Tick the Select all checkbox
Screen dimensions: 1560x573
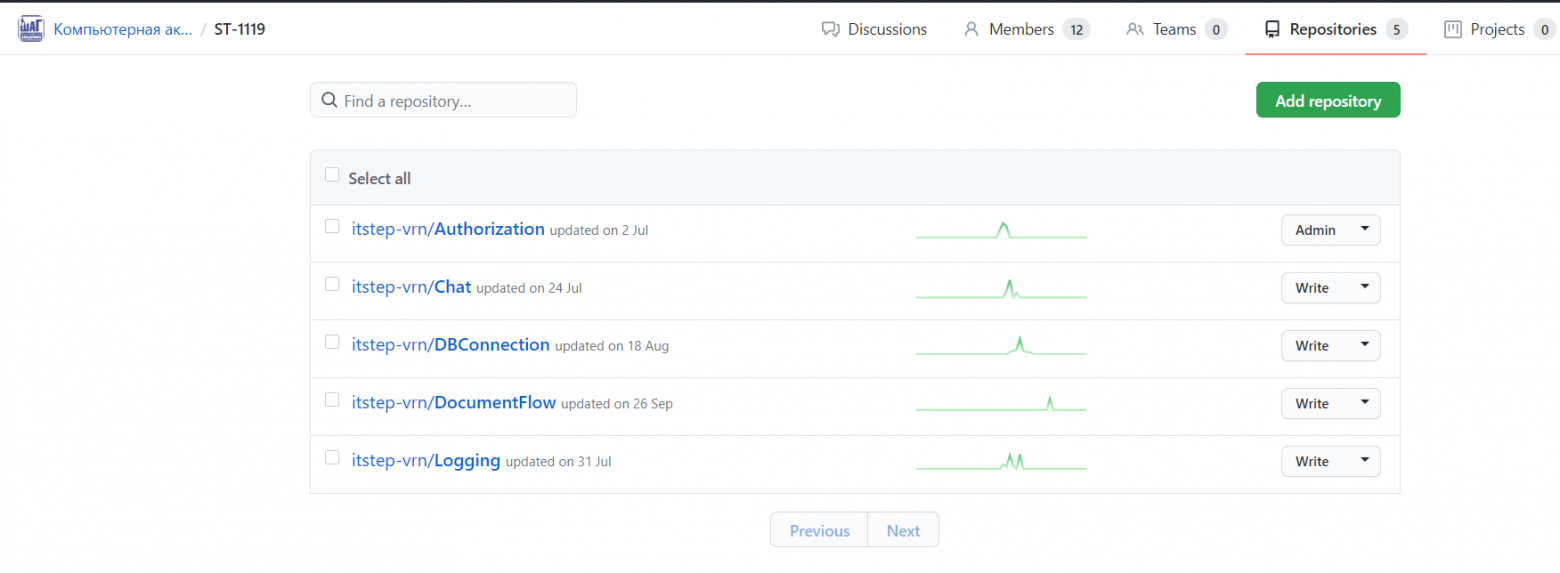tap(332, 175)
